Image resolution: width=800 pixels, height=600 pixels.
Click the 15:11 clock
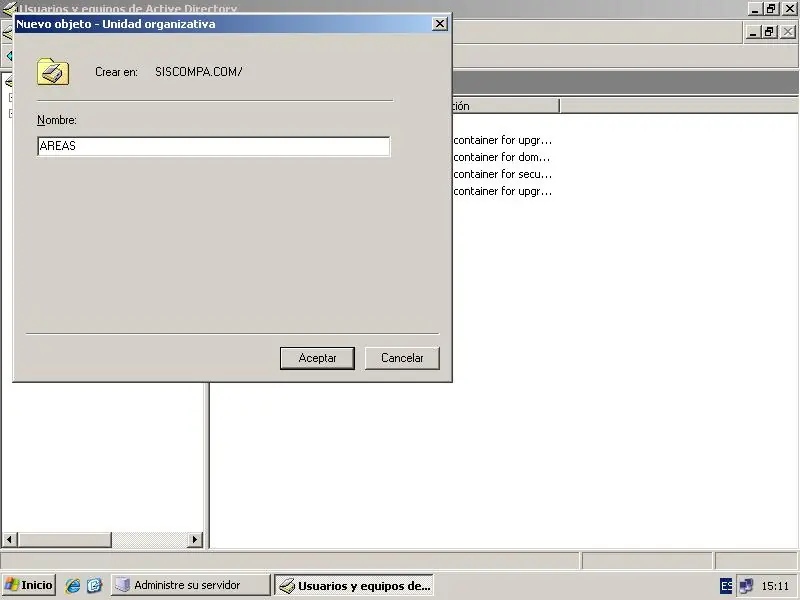pyautogui.click(x=774, y=586)
